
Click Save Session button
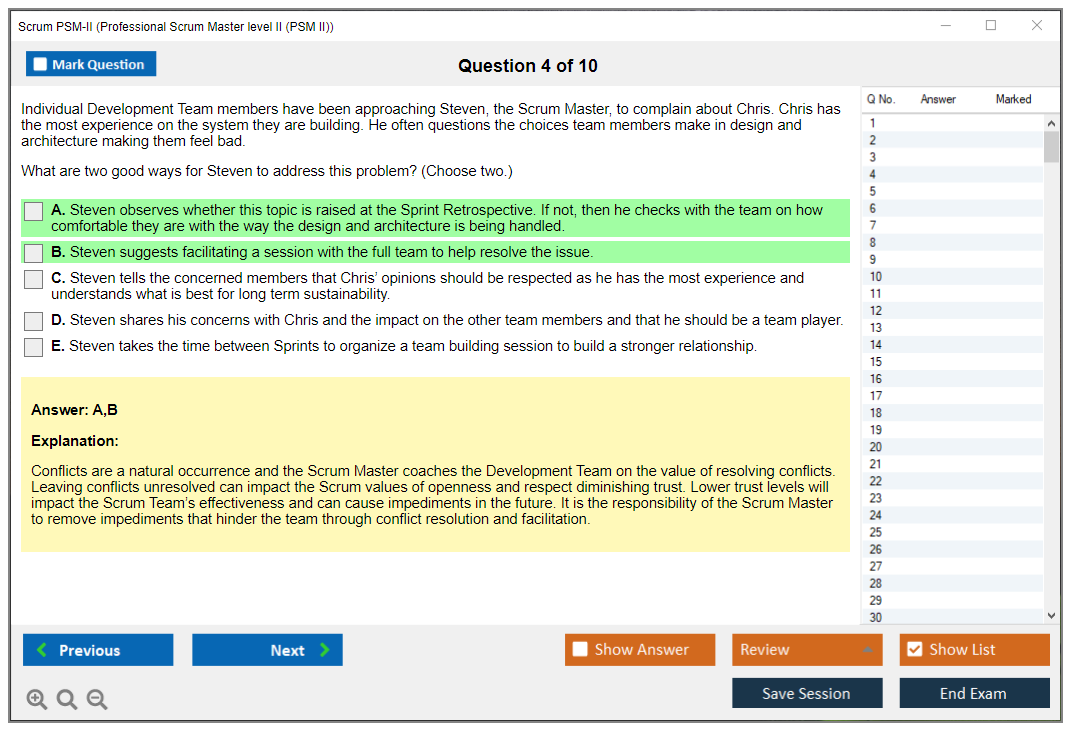pyautogui.click(x=806, y=693)
